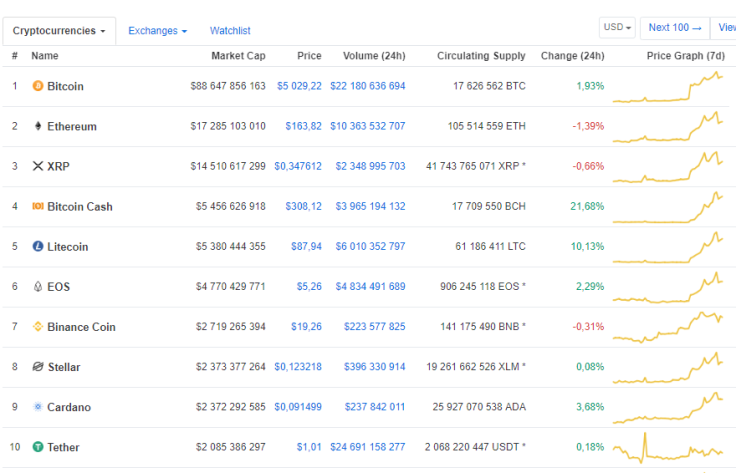
Task: Click EOS volume $4 834 491 689
Action: coord(370,286)
